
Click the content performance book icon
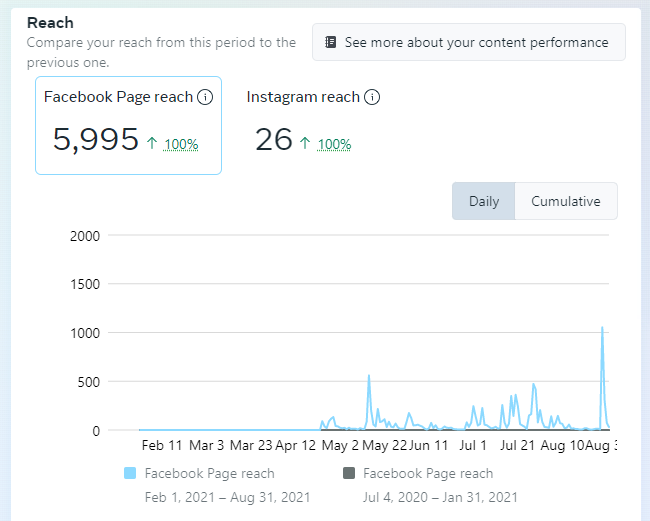(x=331, y=43)
